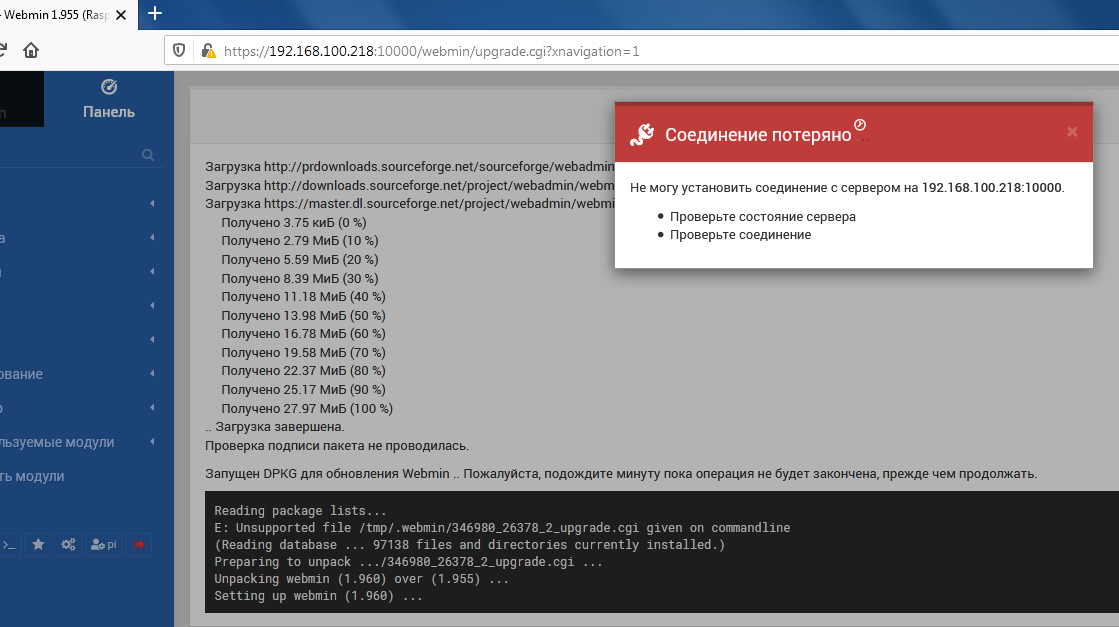Click 'Получено 11.18 МиБ (40 %)' line

(303, 297)
